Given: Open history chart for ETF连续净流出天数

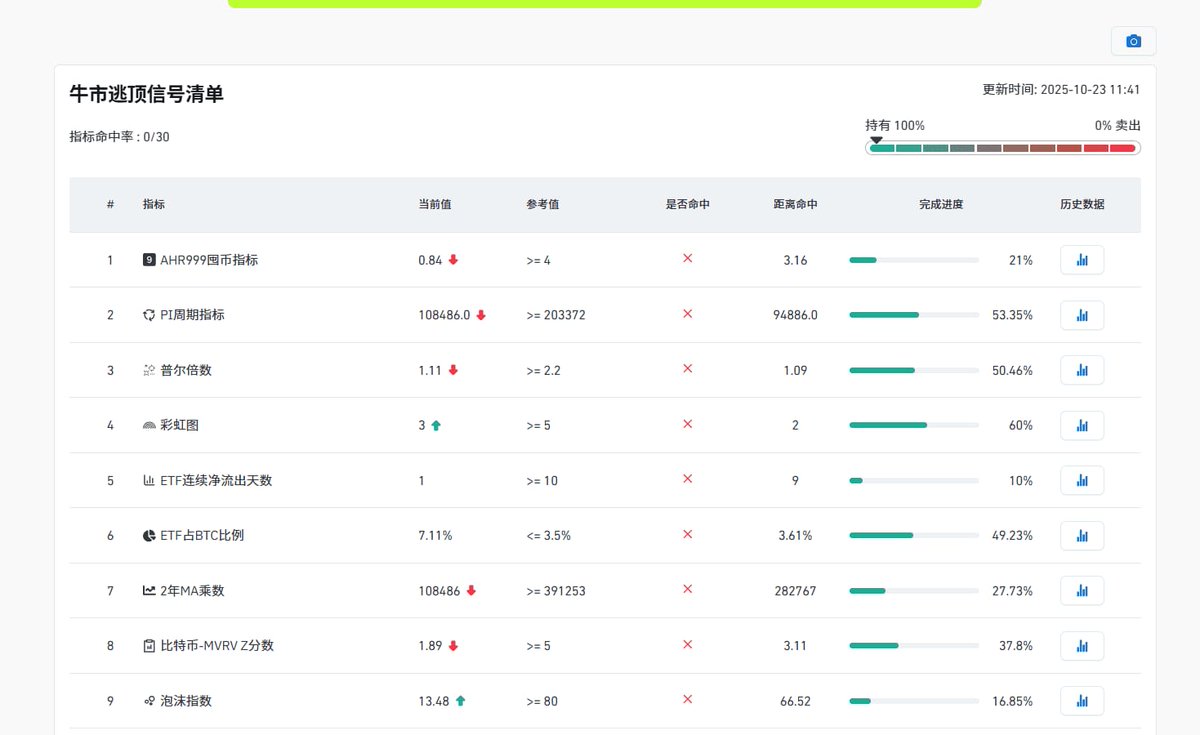Looking at the screenshot, I should [1082, 480].
